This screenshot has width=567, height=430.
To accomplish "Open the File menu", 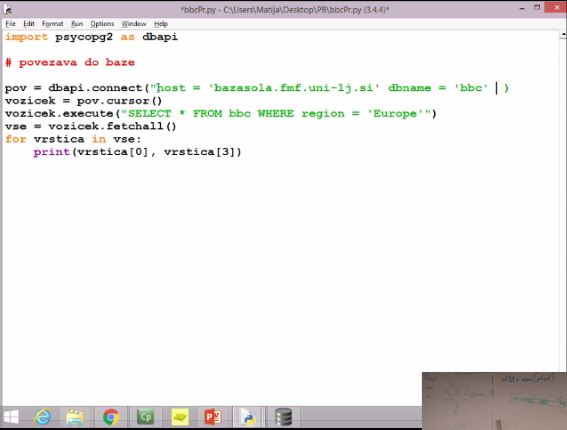I will coord(10,24).
